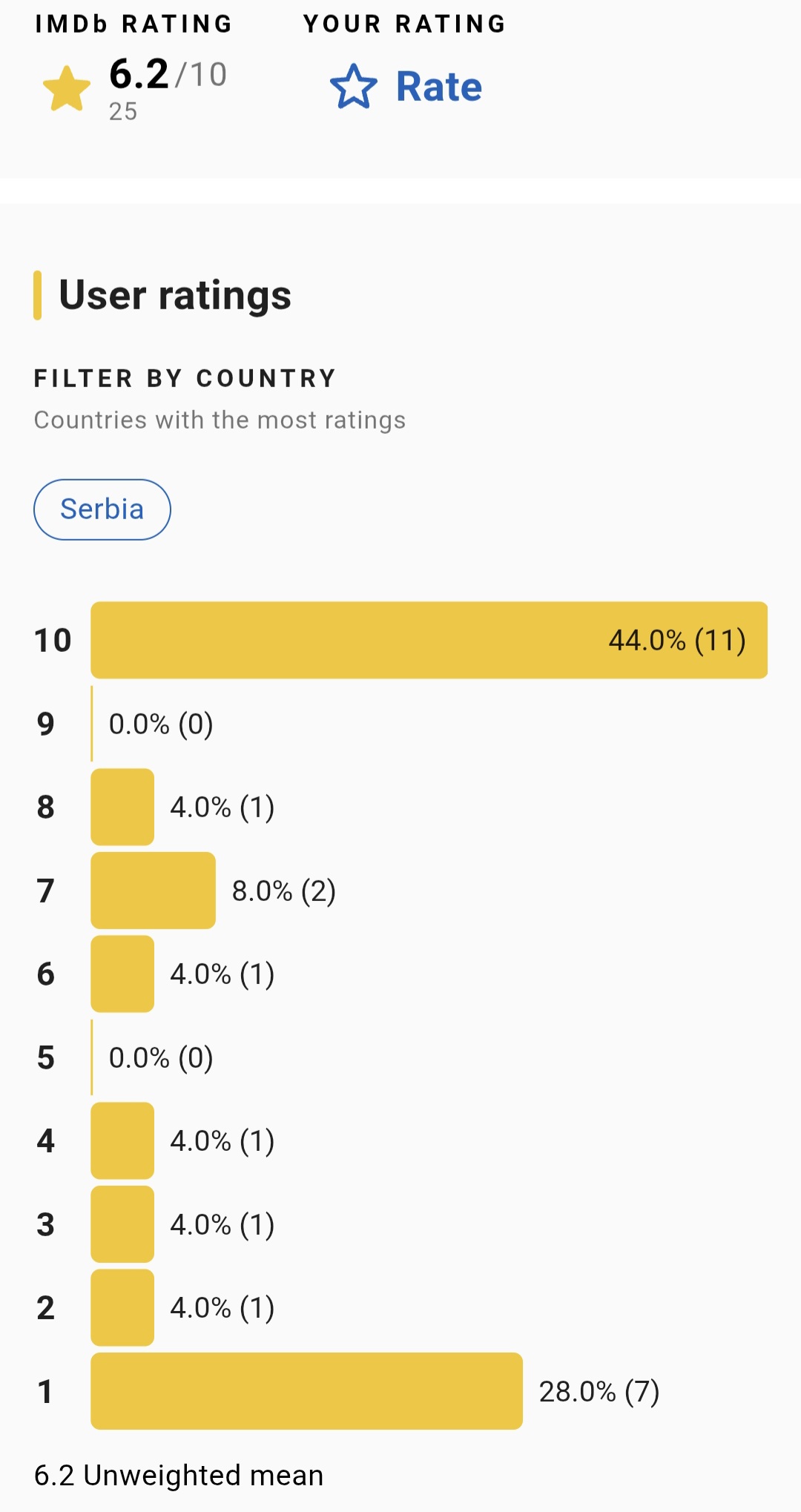The width and height of the screenshot is (801, 1512).
Task: Click the 6.2/10 rating score
Action: click(168, 74)
